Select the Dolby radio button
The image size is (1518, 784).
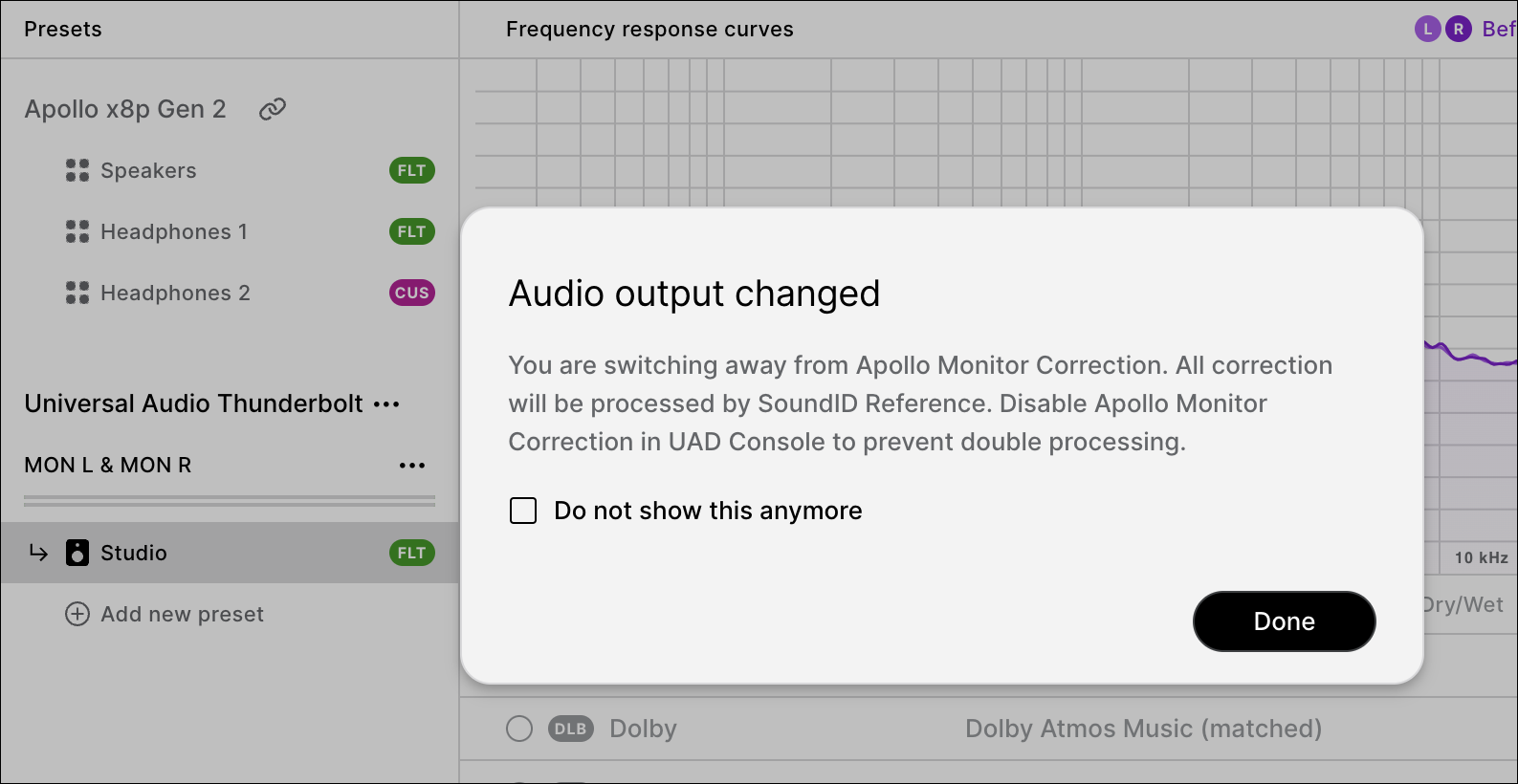click(x=519, y=729)
